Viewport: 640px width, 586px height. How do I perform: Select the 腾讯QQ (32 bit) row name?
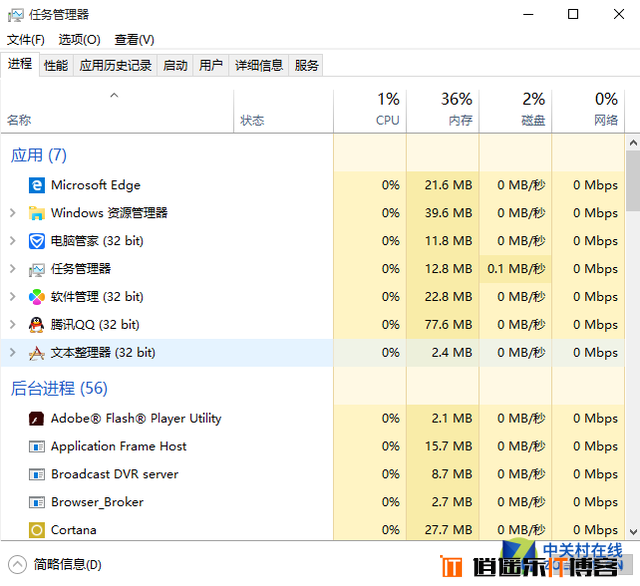tap(95, 324)
